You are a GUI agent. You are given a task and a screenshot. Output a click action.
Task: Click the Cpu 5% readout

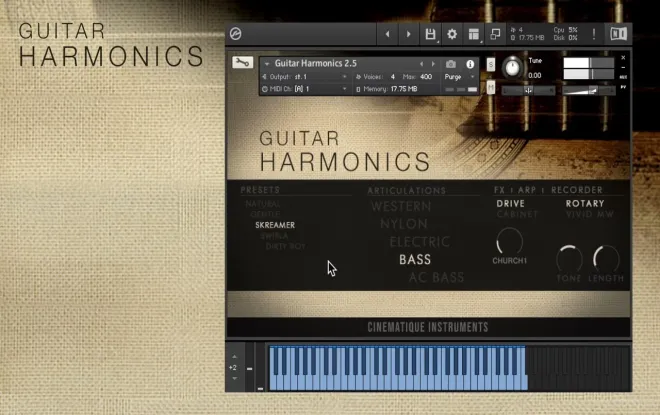pyautogui.click(x=566, y=30)
